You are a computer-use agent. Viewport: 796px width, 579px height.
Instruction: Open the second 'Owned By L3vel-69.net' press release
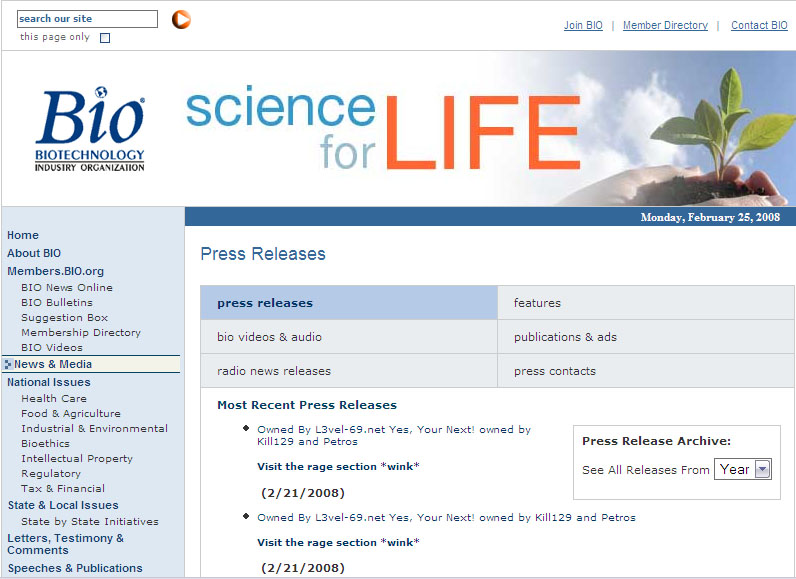point(446,518)
